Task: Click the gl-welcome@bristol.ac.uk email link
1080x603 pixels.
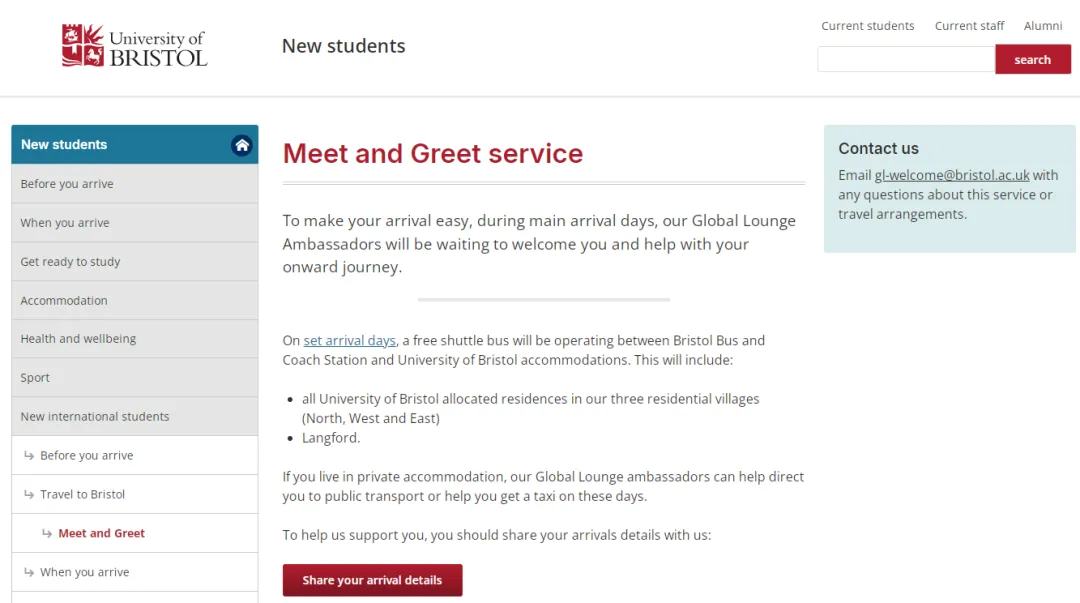Action: (952, 175)
